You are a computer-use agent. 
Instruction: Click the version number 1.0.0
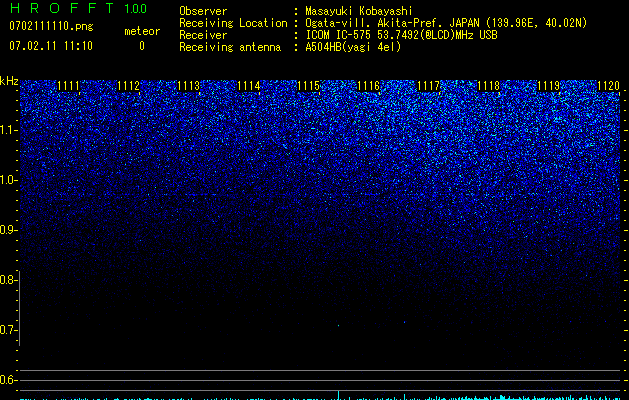136,8
